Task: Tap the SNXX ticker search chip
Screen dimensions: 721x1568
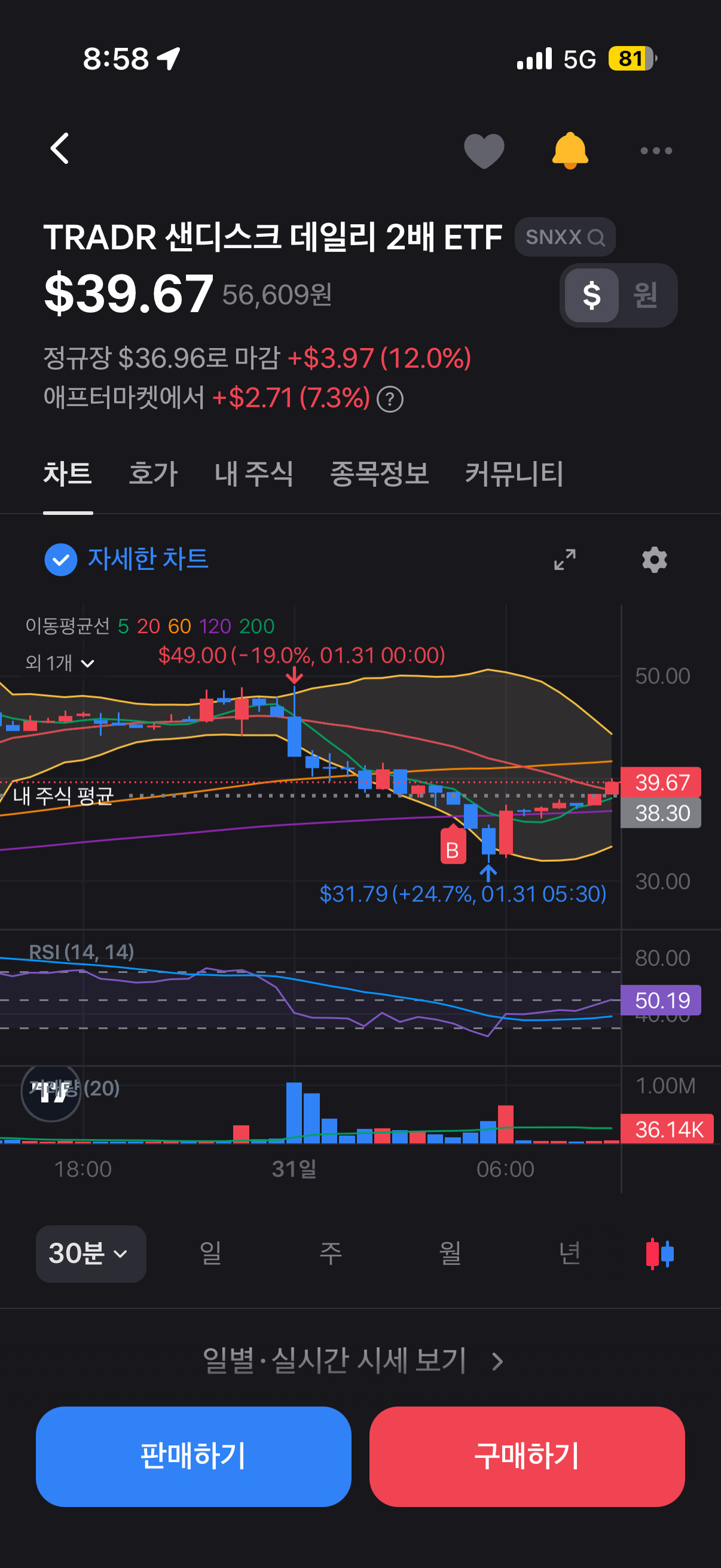Action: 564,237
